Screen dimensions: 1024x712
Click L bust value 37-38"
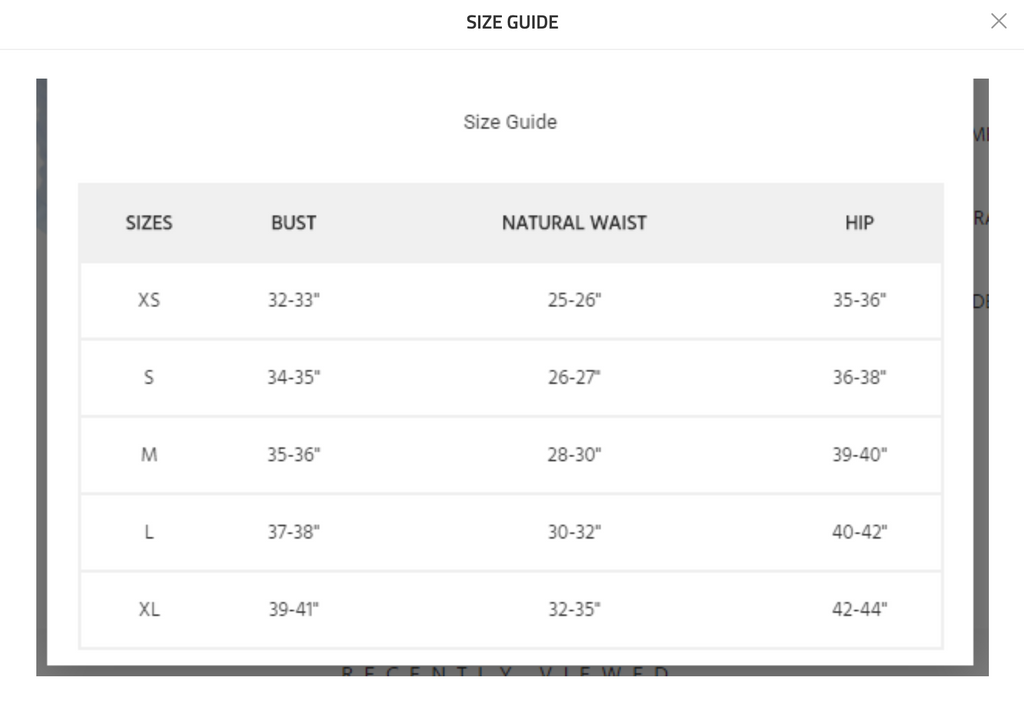pyautogui.click(x=293, y=532)
